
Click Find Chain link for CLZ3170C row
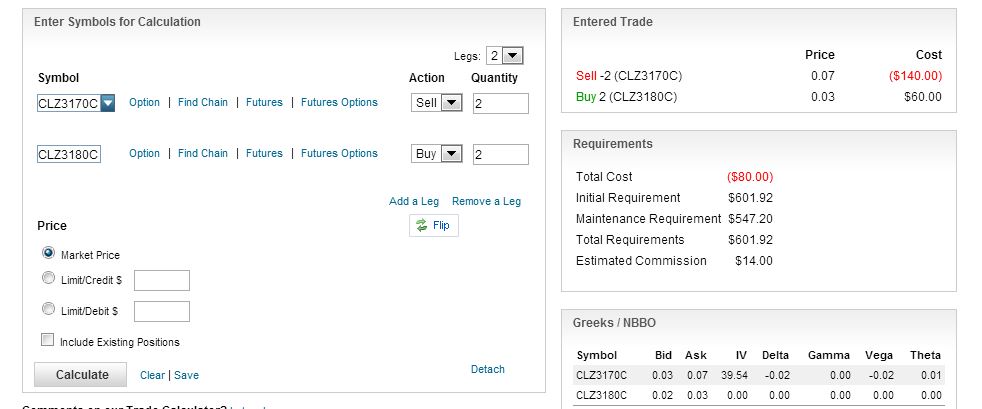click(x=203, y=102)
